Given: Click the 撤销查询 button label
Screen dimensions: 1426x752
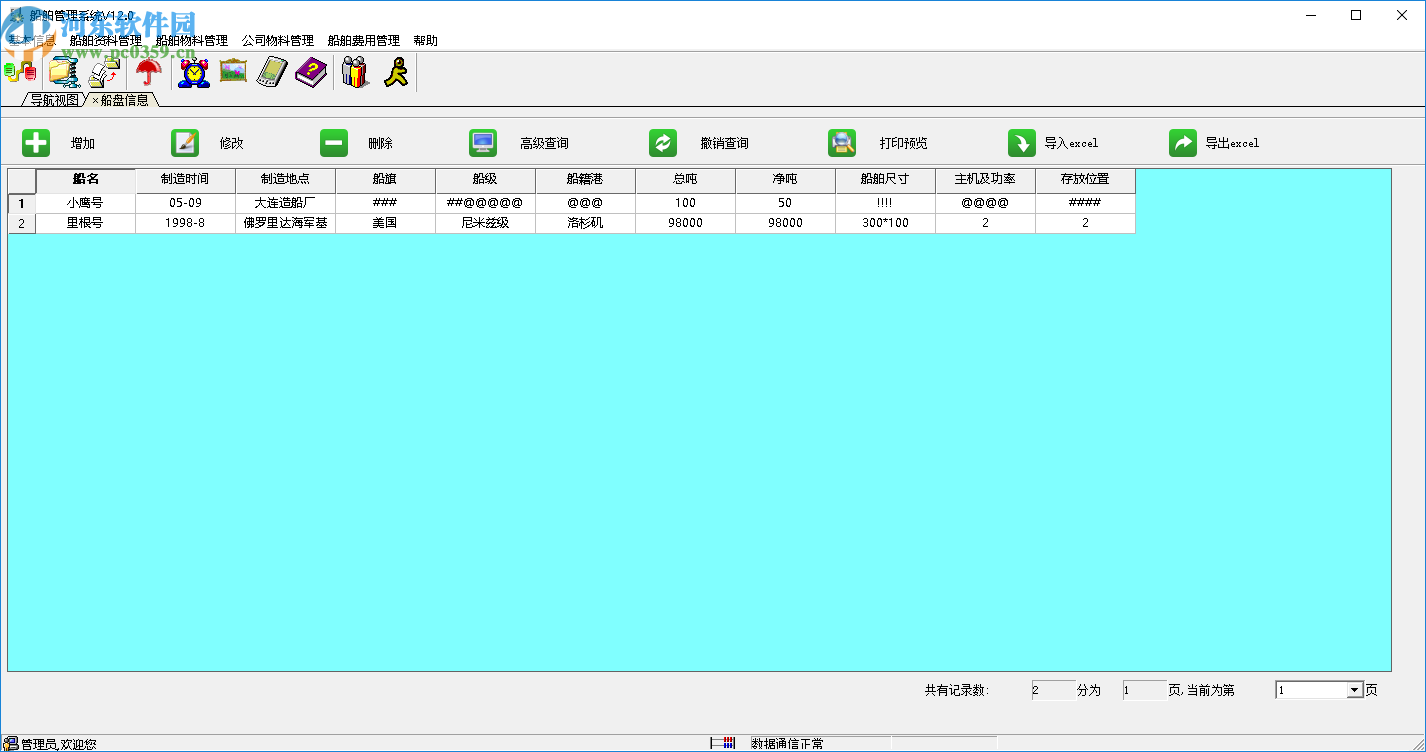Looking at the screenshot, I should (x=724, y=144).
